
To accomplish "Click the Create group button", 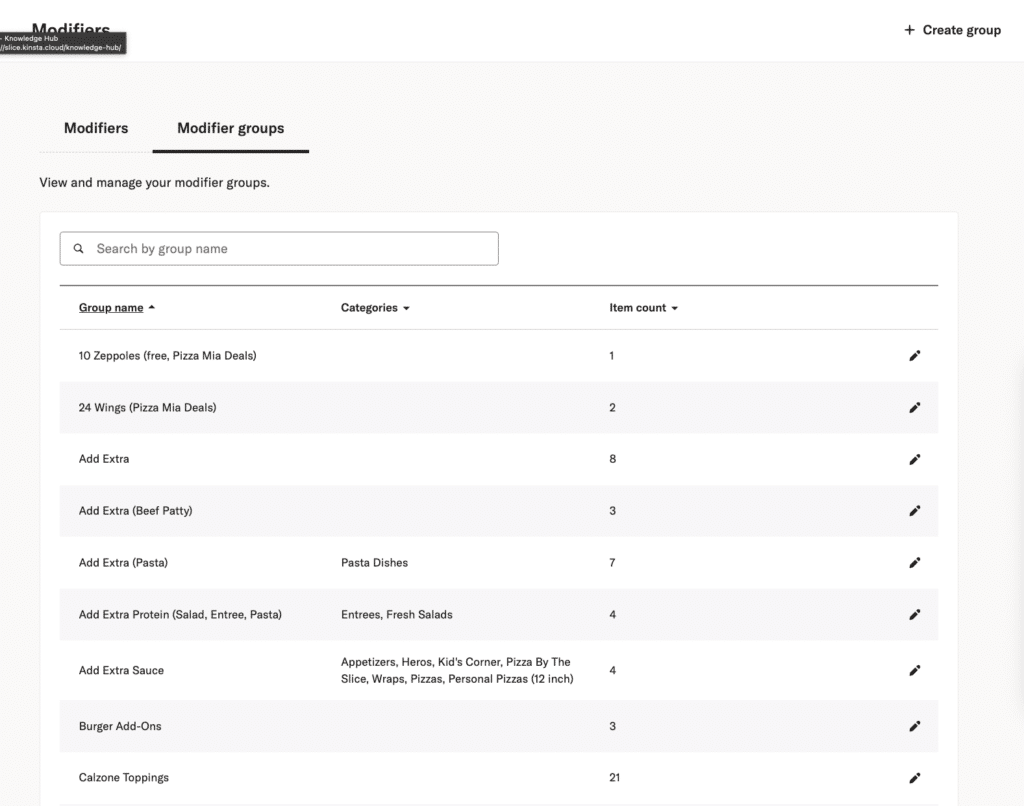I will coord(952,30).
